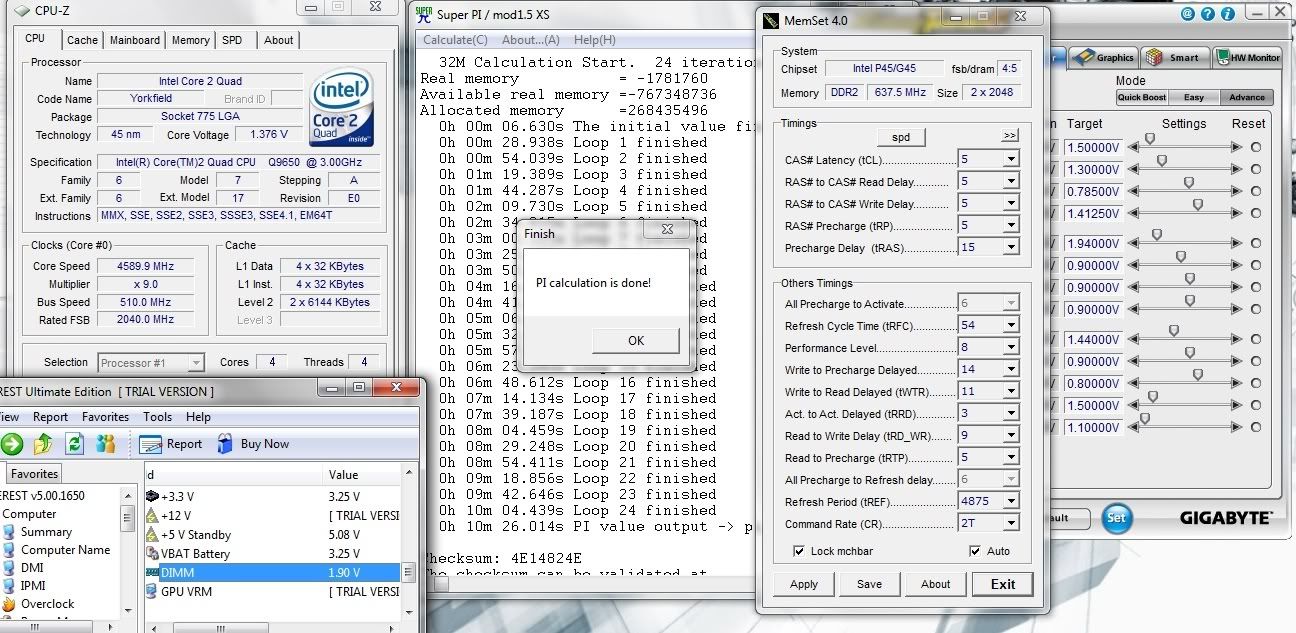Open the RAS# to CAS# Write Delay dropdown
The width and height of the screenshot is (1296, 633).
click(x=1011, y=203)
